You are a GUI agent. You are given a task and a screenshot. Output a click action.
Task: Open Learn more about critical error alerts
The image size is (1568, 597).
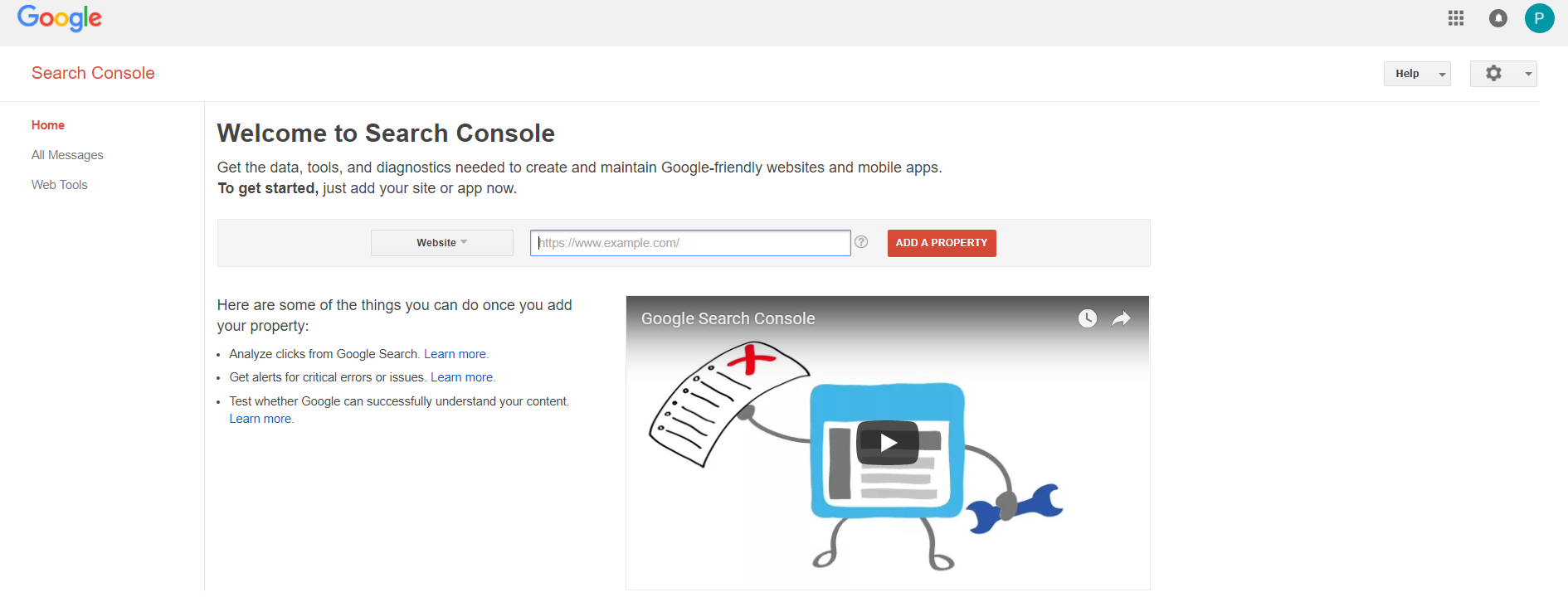coord(462,377)
